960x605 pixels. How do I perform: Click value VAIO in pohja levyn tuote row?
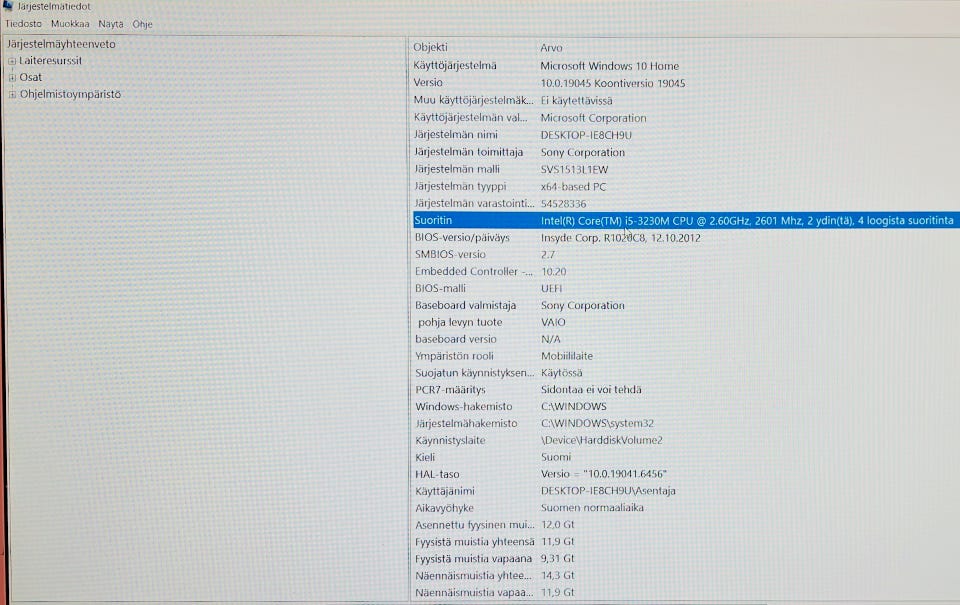(553, 322)
